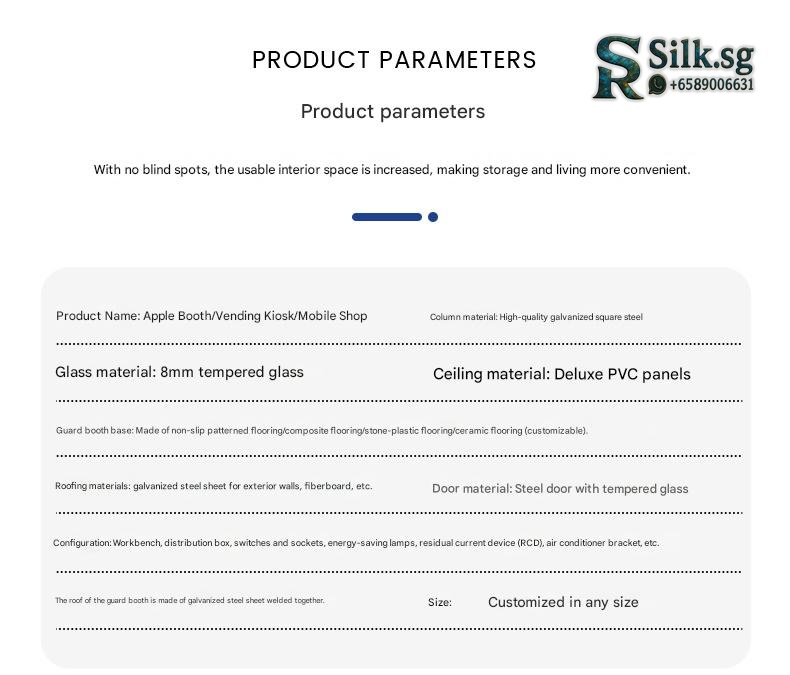This screenshot has width=790, height=675.
Task: Click the Guard booth base description
Action: tap(321, 431)
